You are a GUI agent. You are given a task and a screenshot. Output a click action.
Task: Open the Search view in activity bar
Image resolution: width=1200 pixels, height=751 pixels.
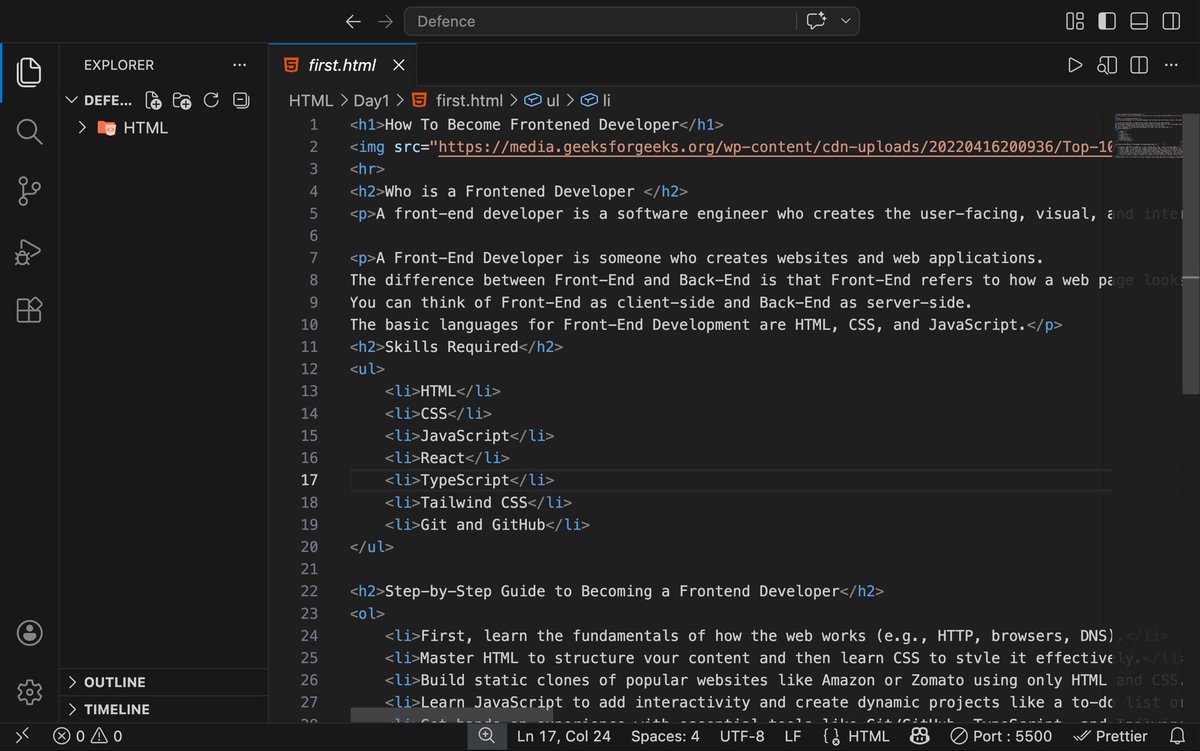(30, 131)
